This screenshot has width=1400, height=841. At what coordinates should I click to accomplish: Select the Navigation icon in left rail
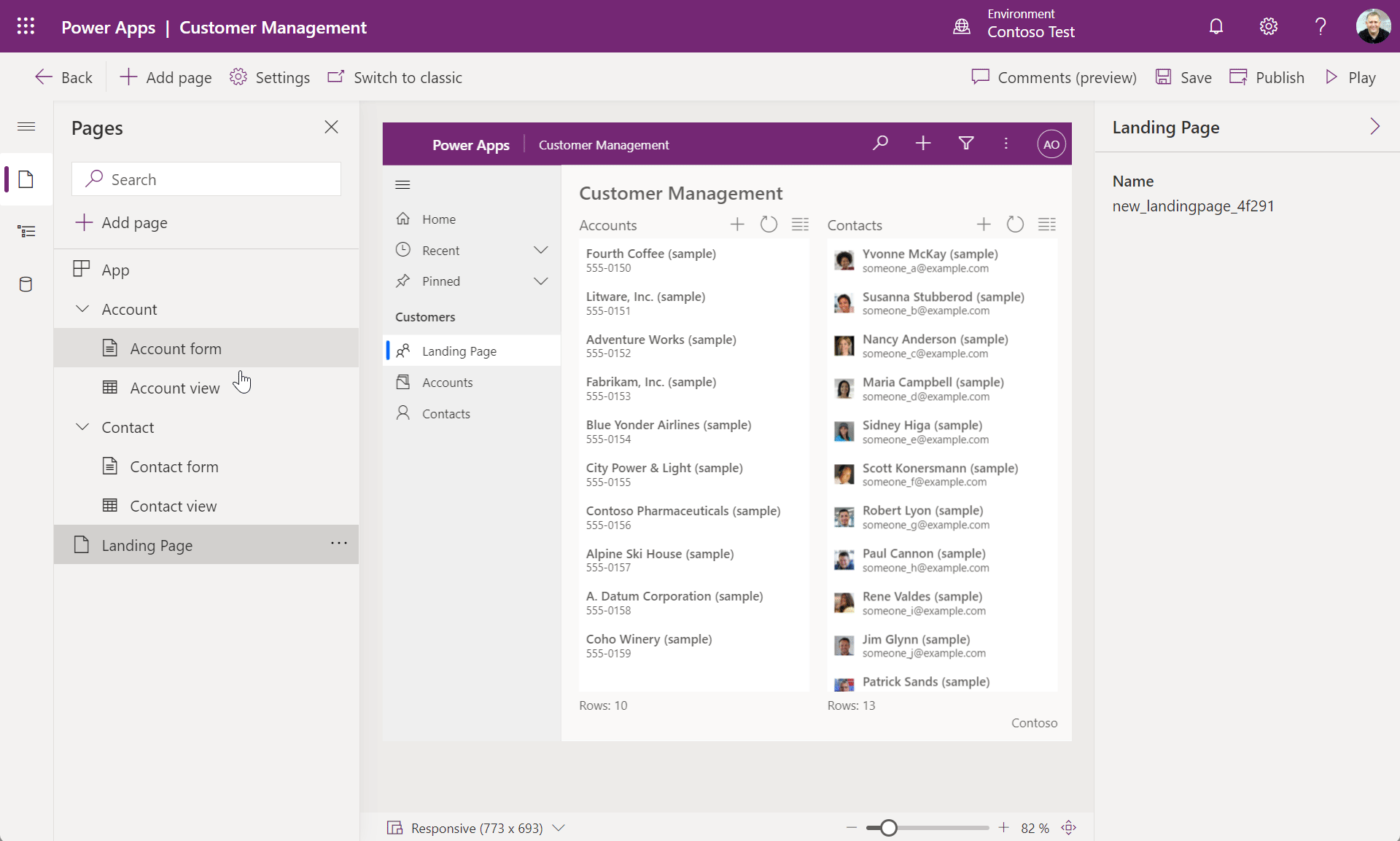(26, 231)
